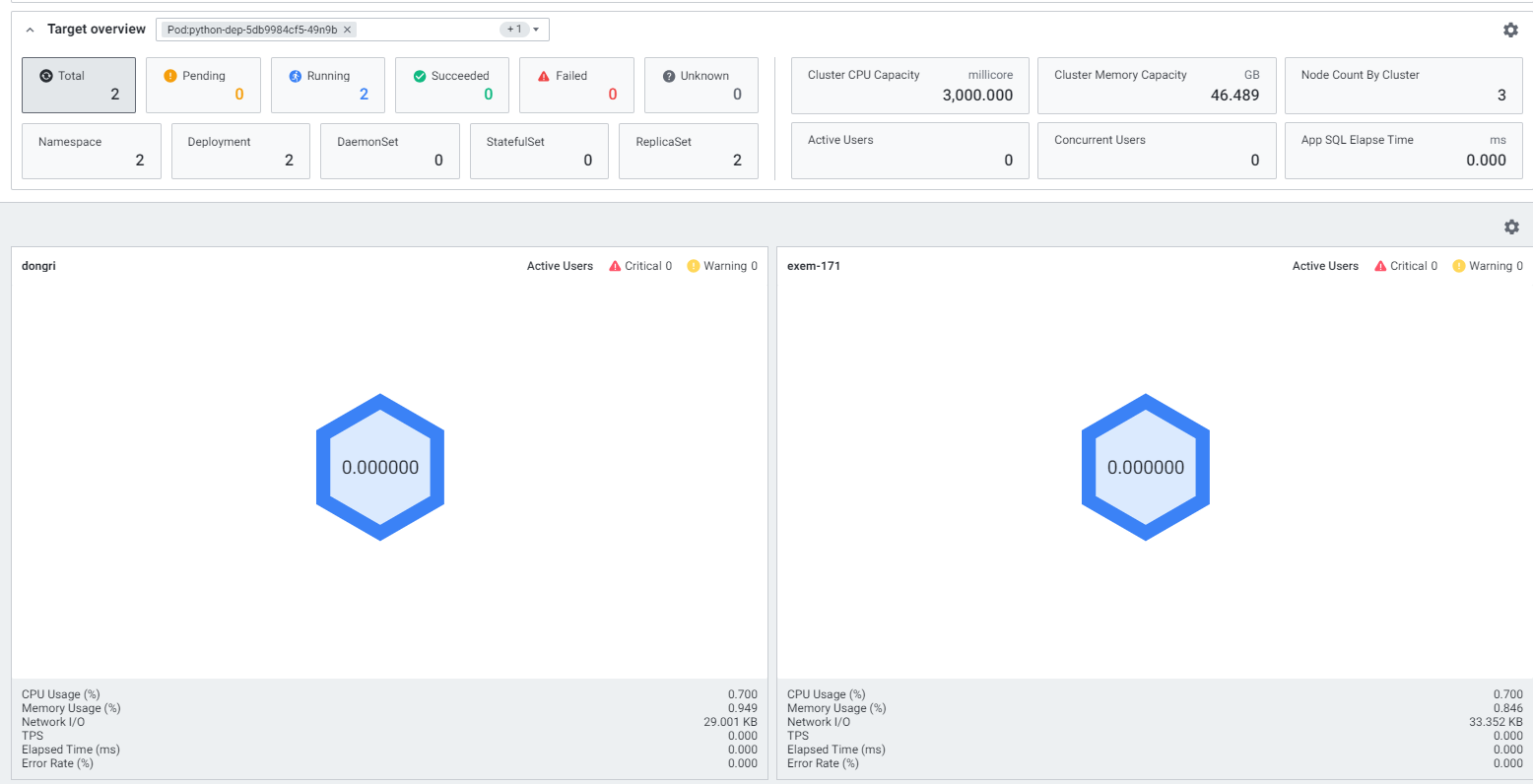This screenshot has width=1533, height=784.
Task: Show Succeeded pods card
Action: pos(452,85)
